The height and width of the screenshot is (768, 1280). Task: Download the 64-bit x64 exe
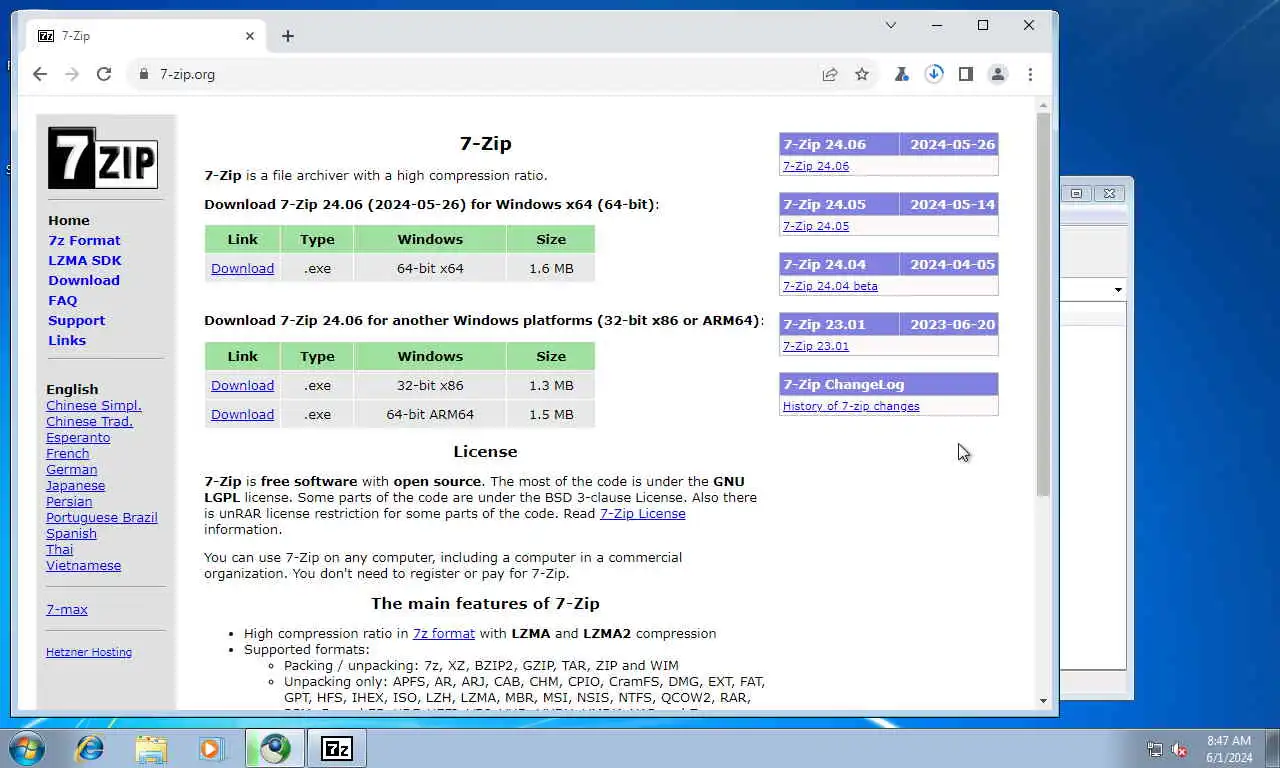[242, 268]
